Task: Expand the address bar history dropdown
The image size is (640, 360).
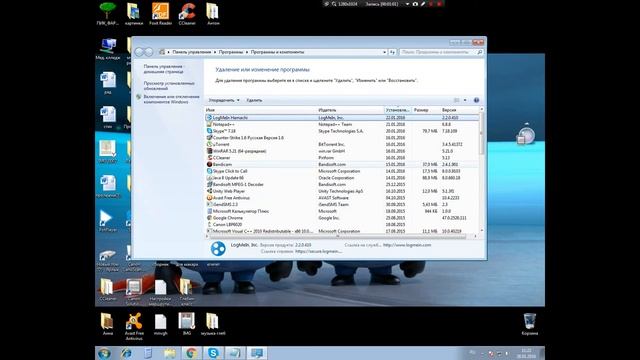Action: 384,52
